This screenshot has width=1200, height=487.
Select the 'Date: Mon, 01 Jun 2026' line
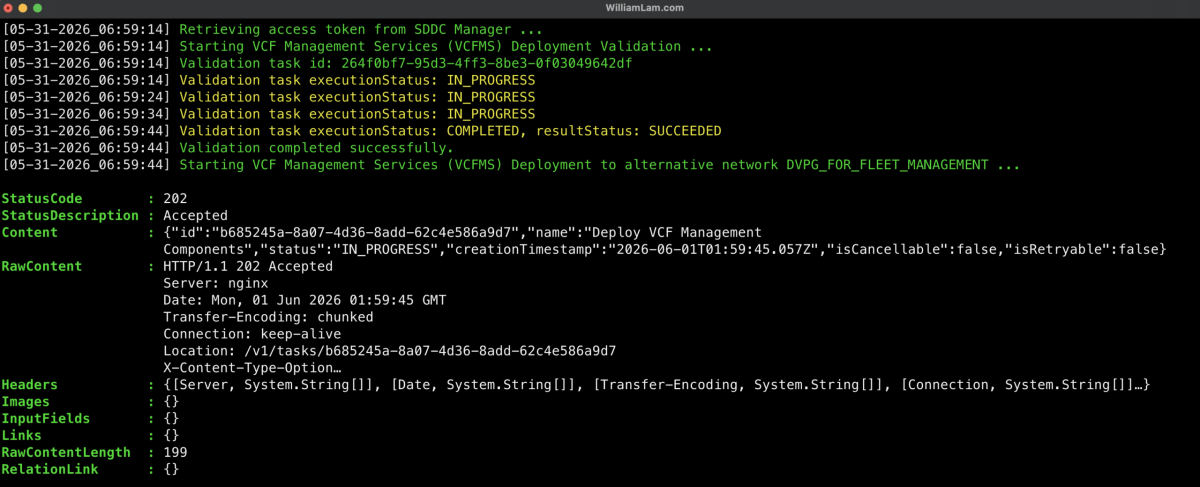tap(305, 300)
